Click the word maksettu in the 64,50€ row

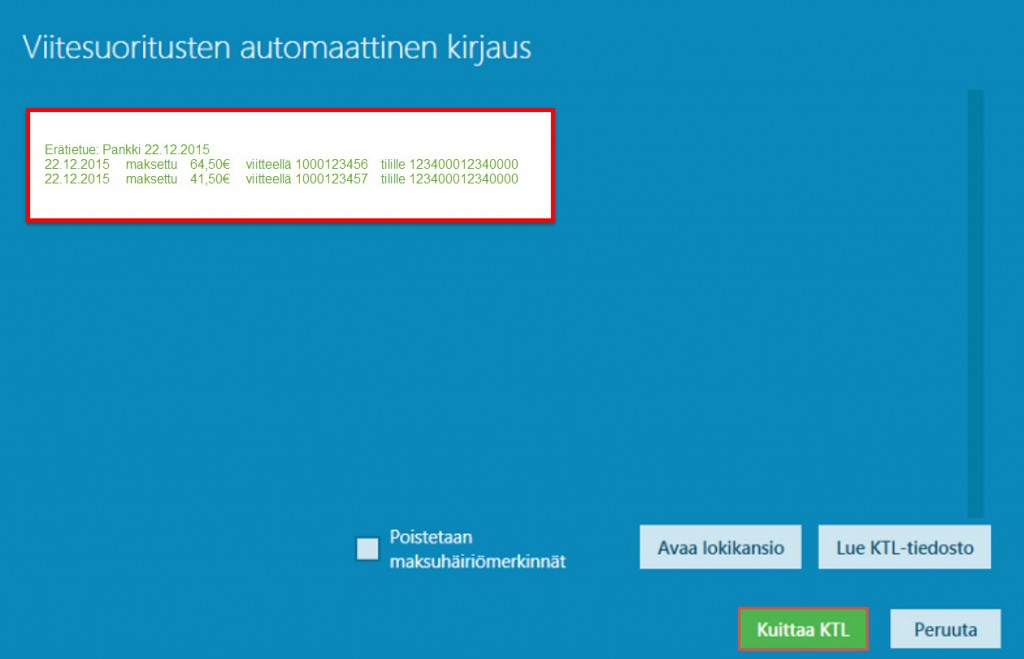click(x=151, y=164)
